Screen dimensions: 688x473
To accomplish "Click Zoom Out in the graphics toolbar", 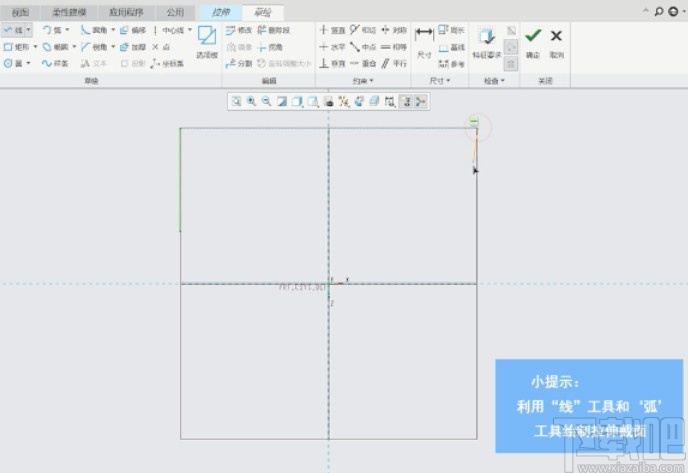I will (x=266, y=102).
